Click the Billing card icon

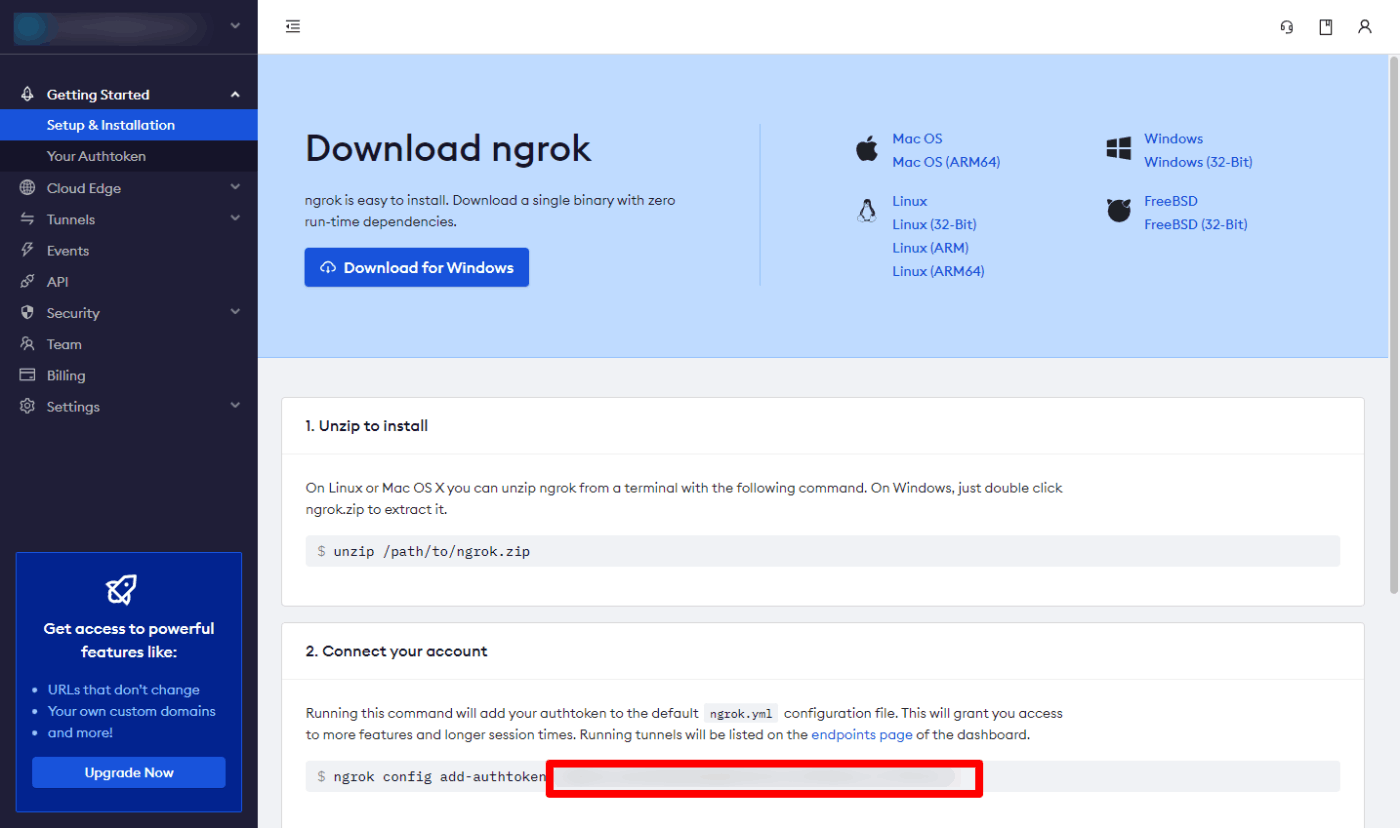[x=28, y=375]
